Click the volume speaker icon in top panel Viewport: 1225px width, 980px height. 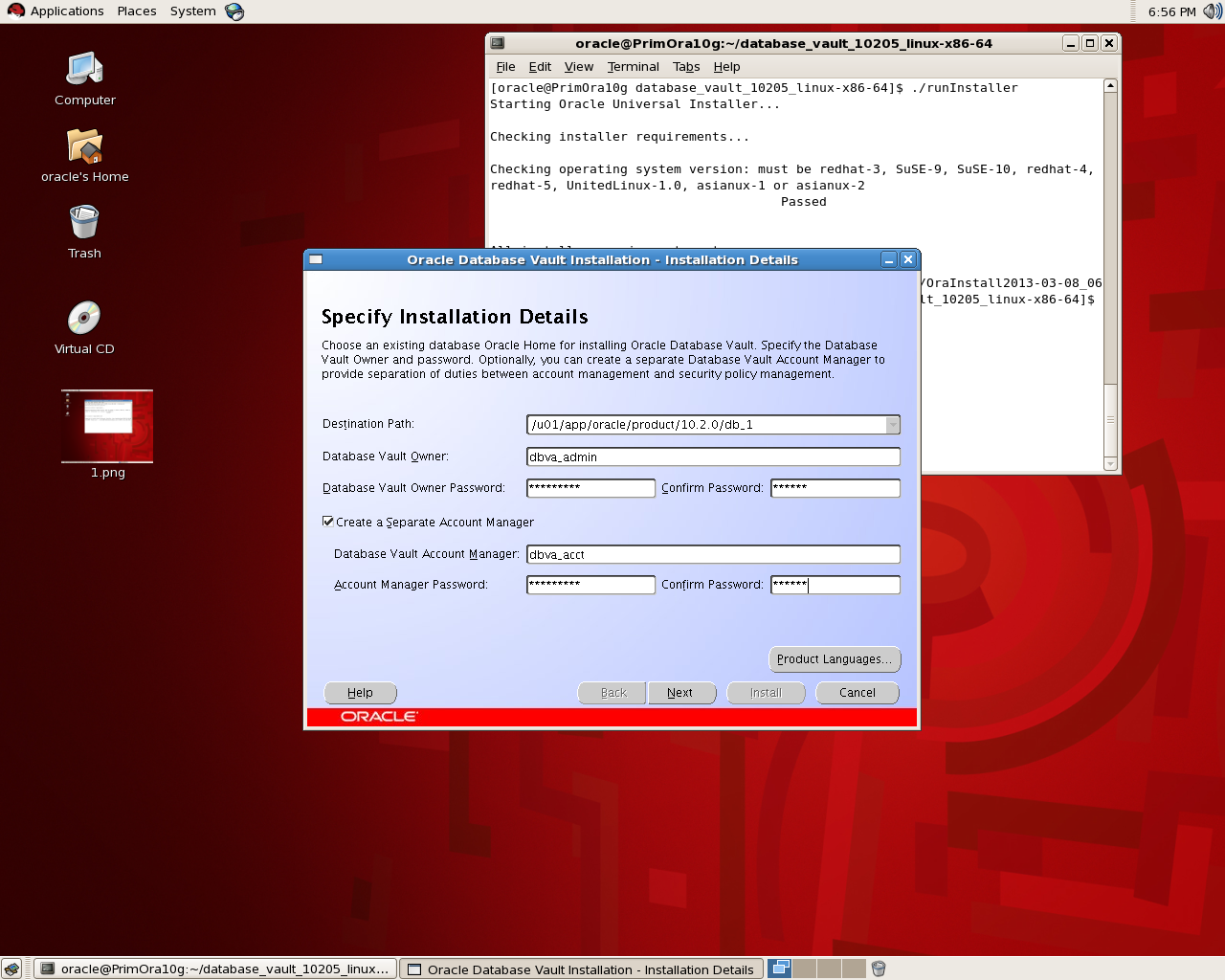(x=1212, y=11)
